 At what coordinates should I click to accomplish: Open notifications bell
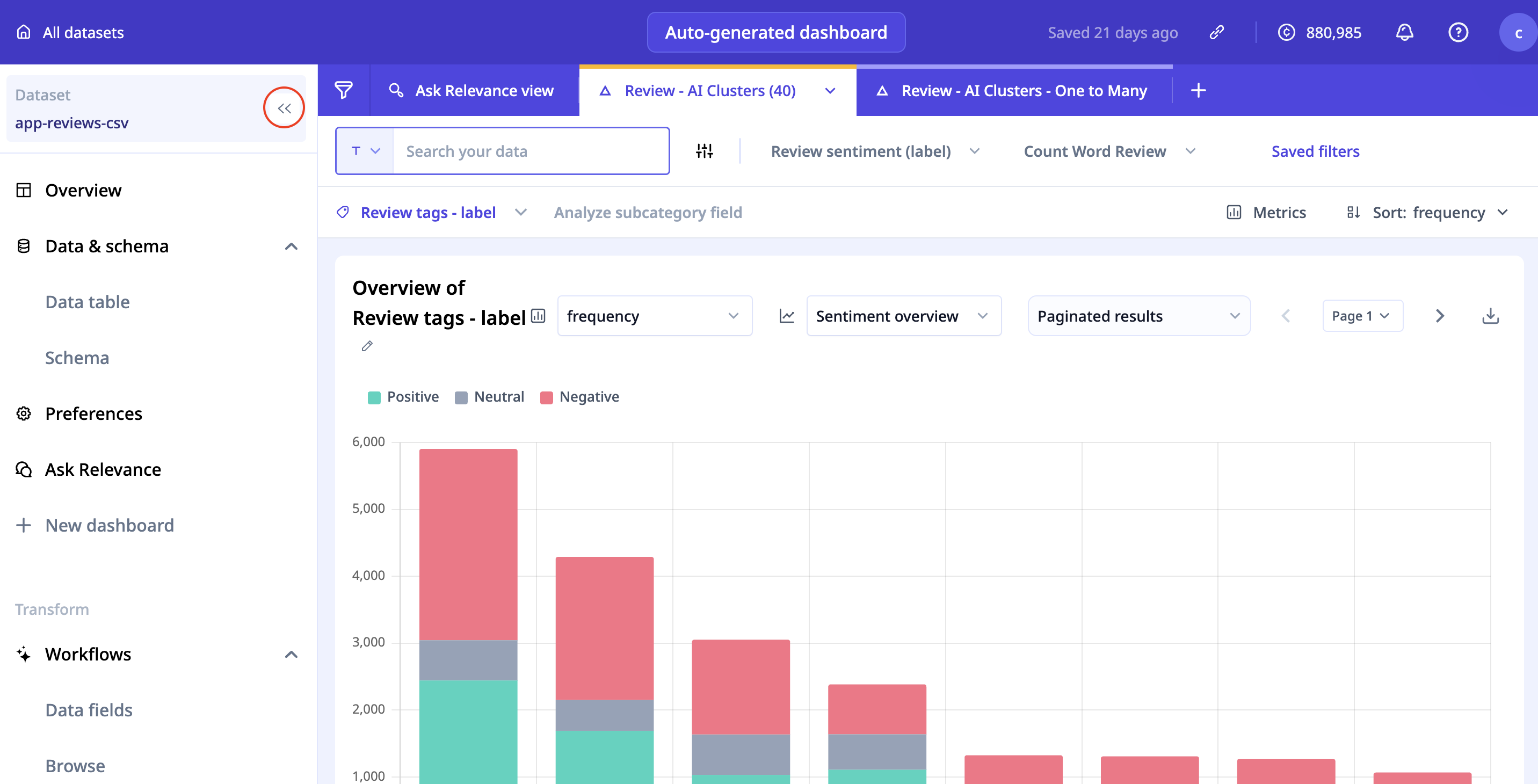coord(1404,32)
